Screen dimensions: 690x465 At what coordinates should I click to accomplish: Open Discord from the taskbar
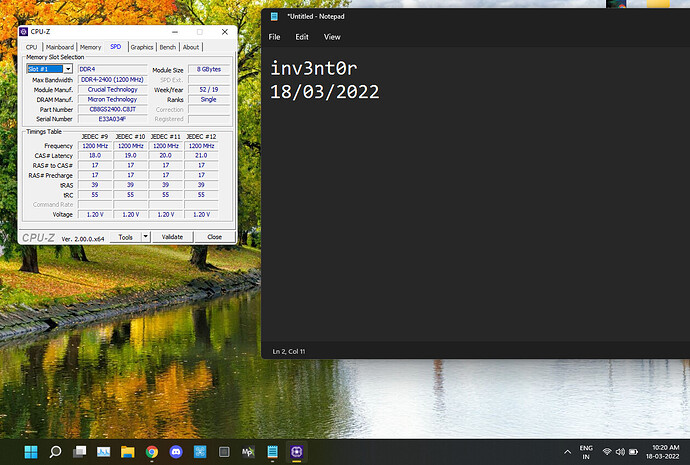(176, 452)
